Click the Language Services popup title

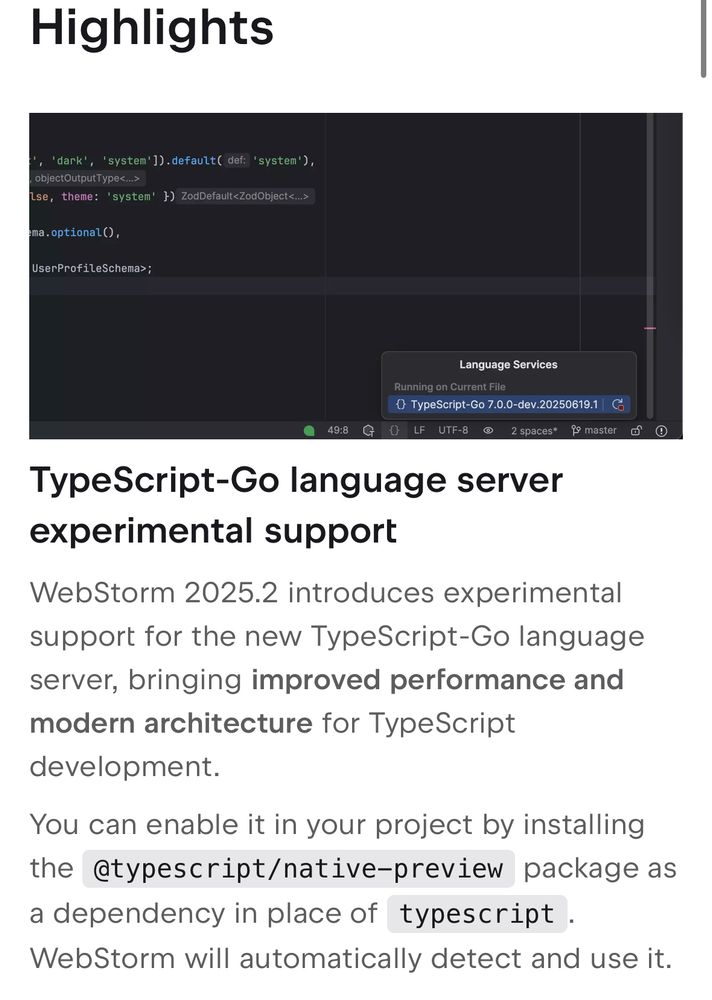point(508,365)
